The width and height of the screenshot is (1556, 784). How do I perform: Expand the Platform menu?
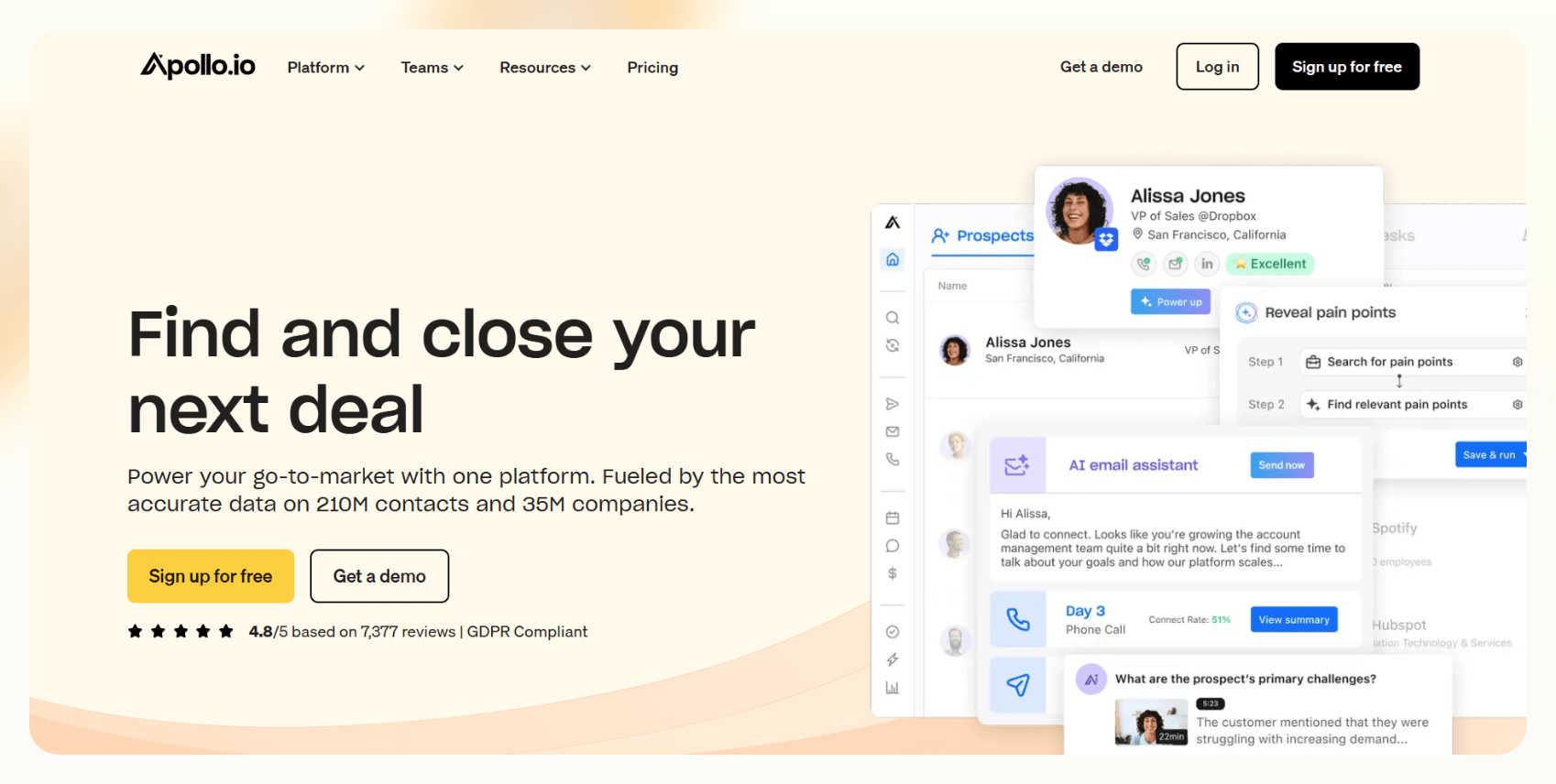(326, 67)
